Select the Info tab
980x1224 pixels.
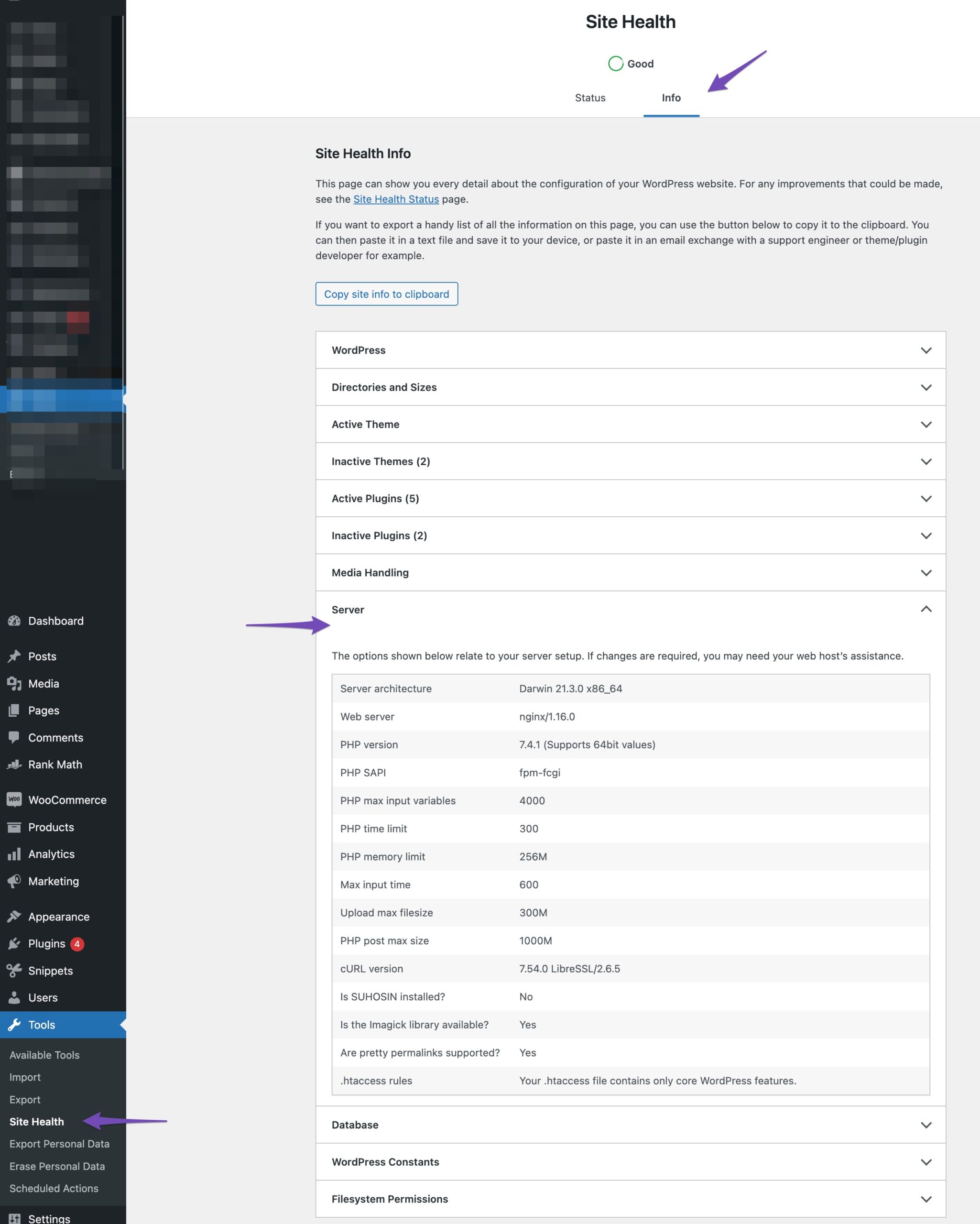(671, 97)
